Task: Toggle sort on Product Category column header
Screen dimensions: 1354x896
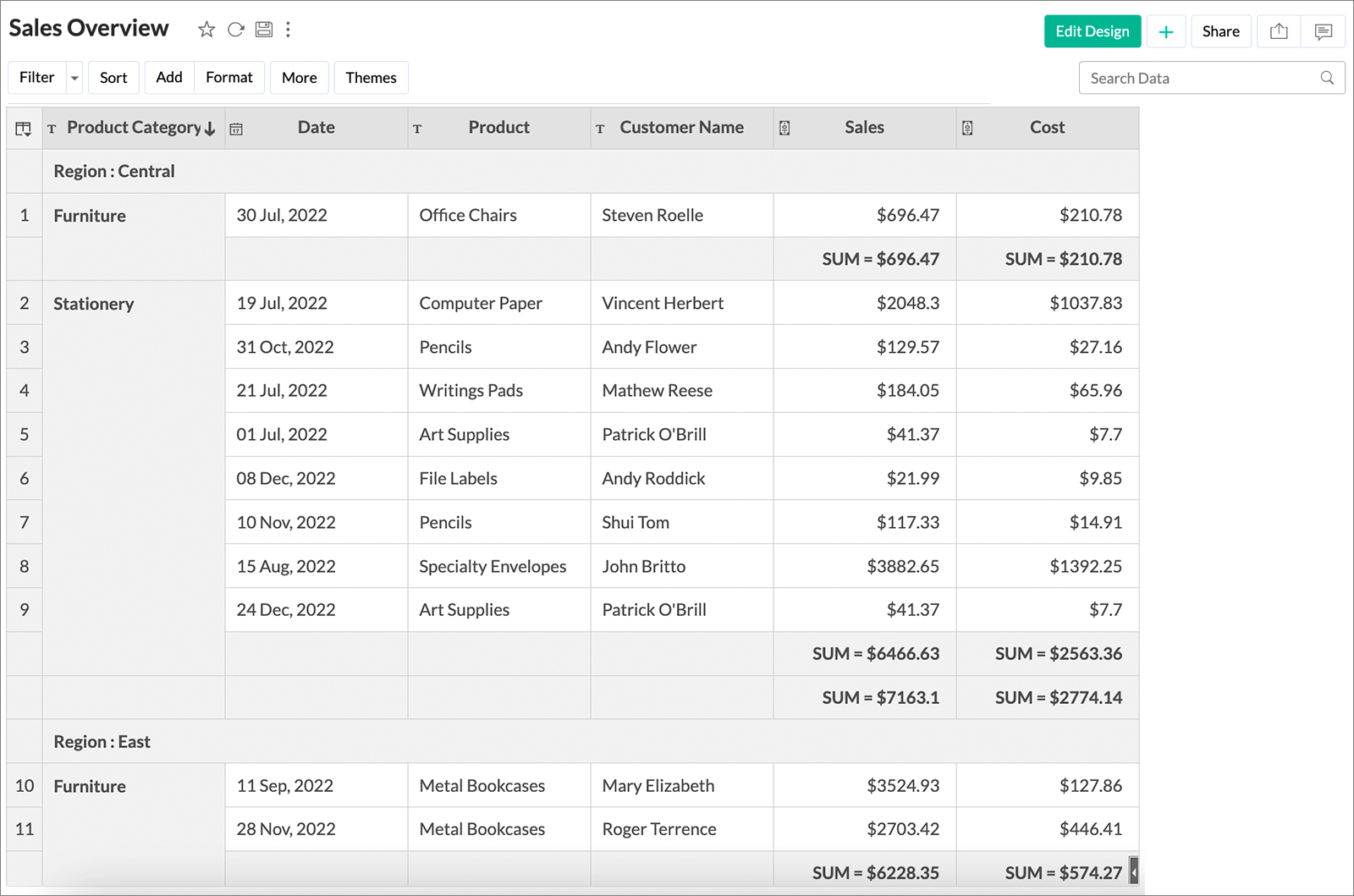Action: (140, 128)
